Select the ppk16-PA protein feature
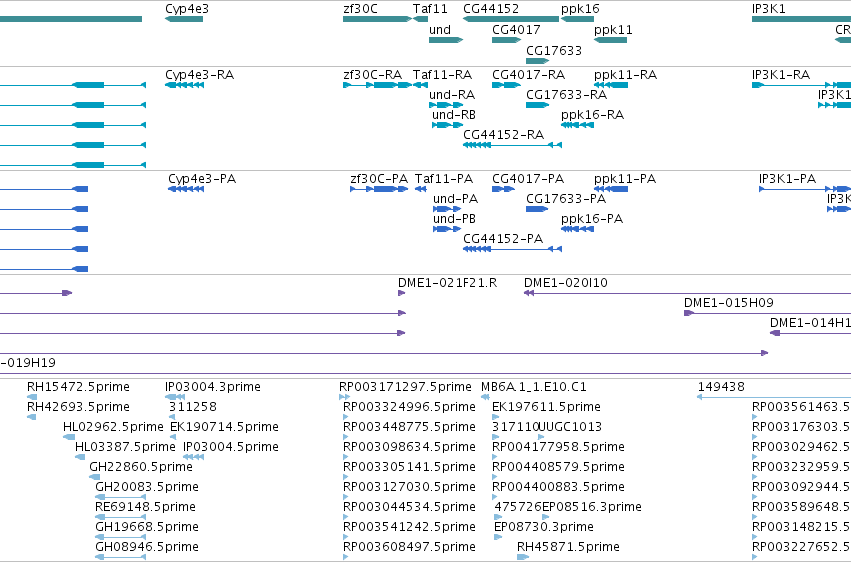The height and width of the screenshot is (562, 851). click(x=577, y=229)
